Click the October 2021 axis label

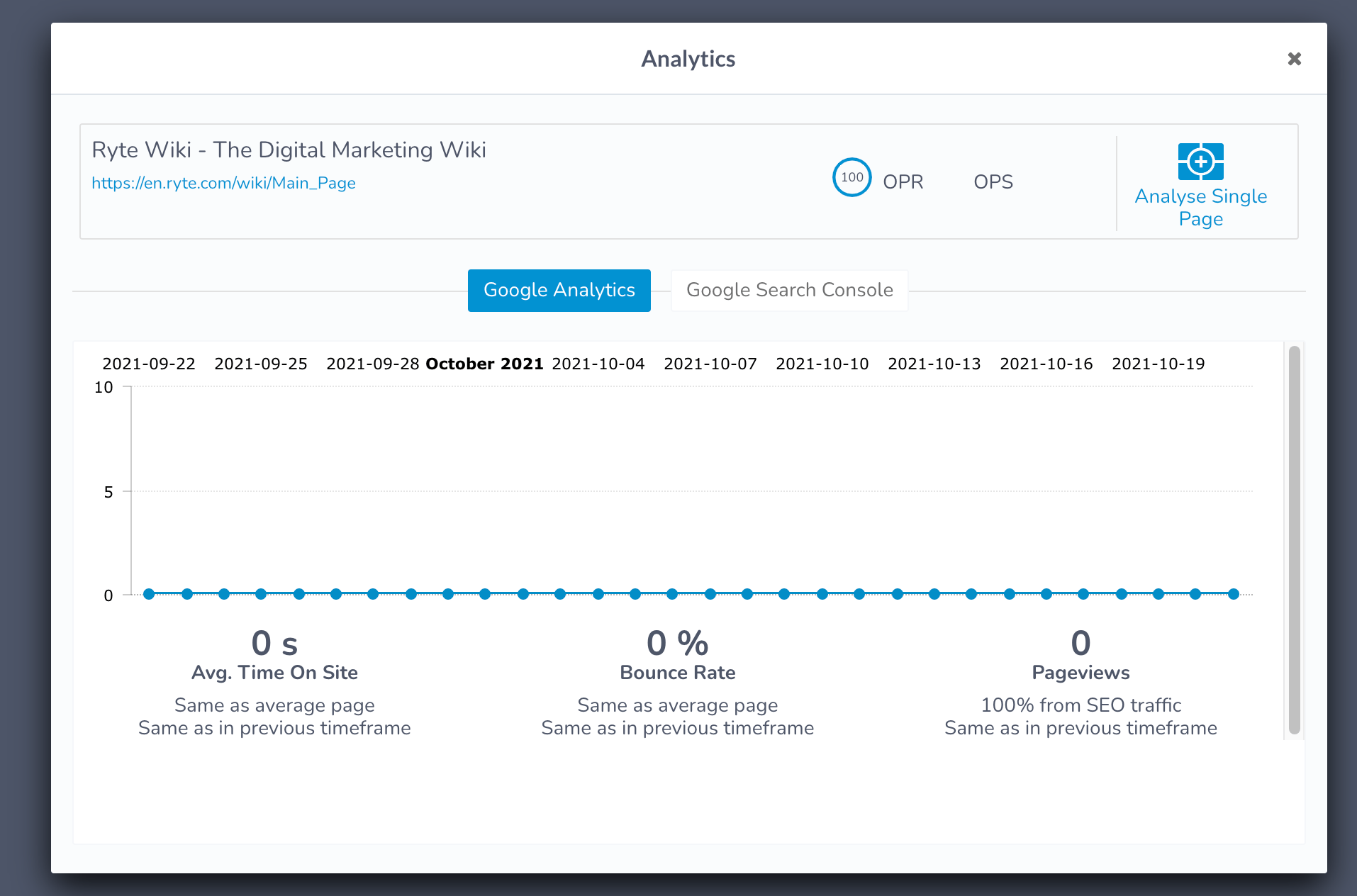pyautogui.click(x=484, y=364)
